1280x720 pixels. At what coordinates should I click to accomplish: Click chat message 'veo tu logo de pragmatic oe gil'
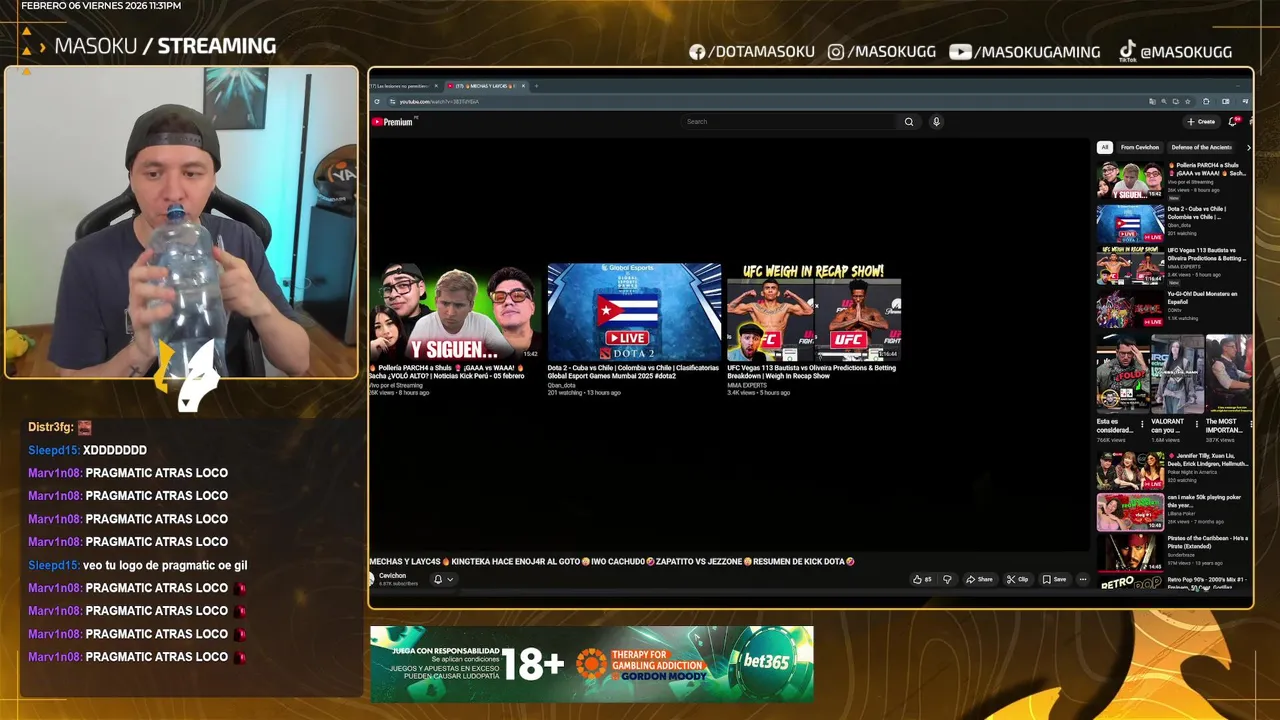click(165, 565)
